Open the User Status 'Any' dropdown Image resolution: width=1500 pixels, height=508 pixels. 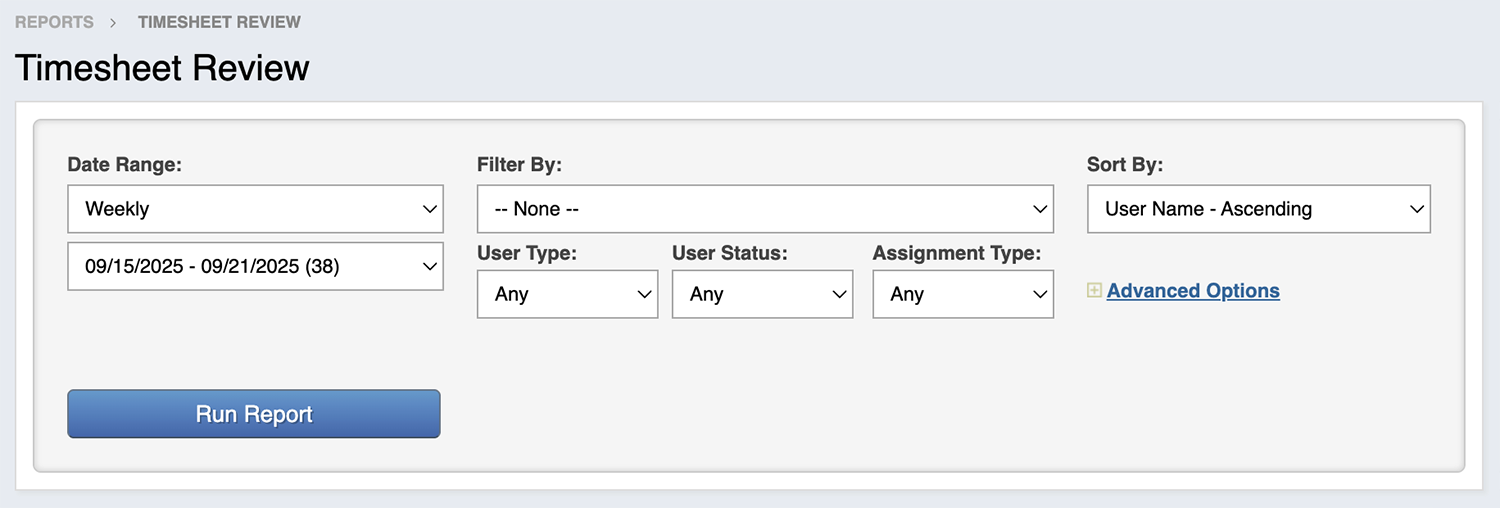(762, 294)
